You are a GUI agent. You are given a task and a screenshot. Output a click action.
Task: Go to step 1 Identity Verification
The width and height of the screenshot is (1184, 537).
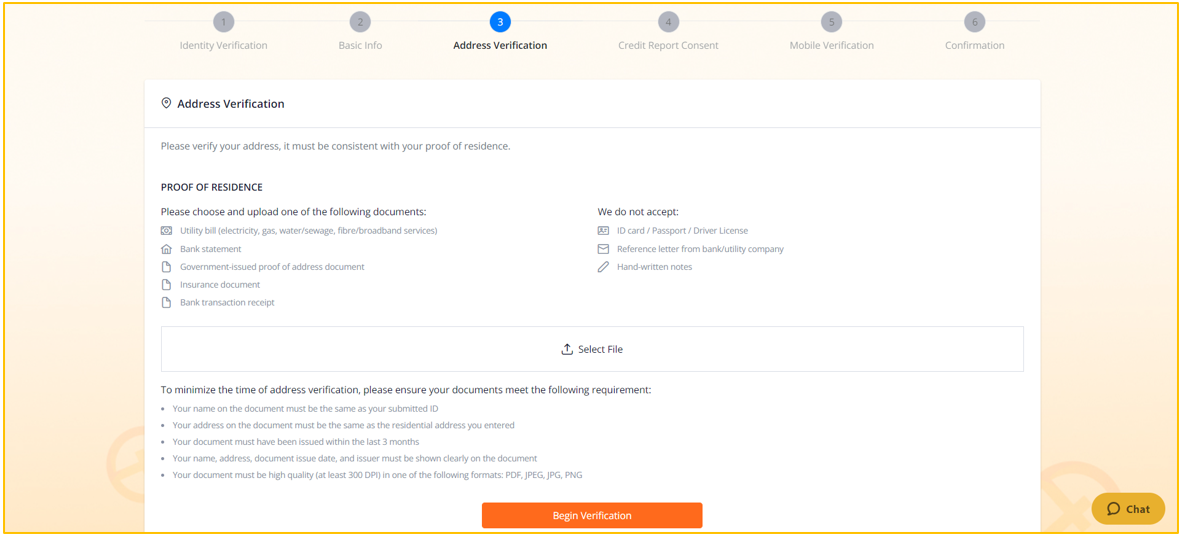(224, 22)
